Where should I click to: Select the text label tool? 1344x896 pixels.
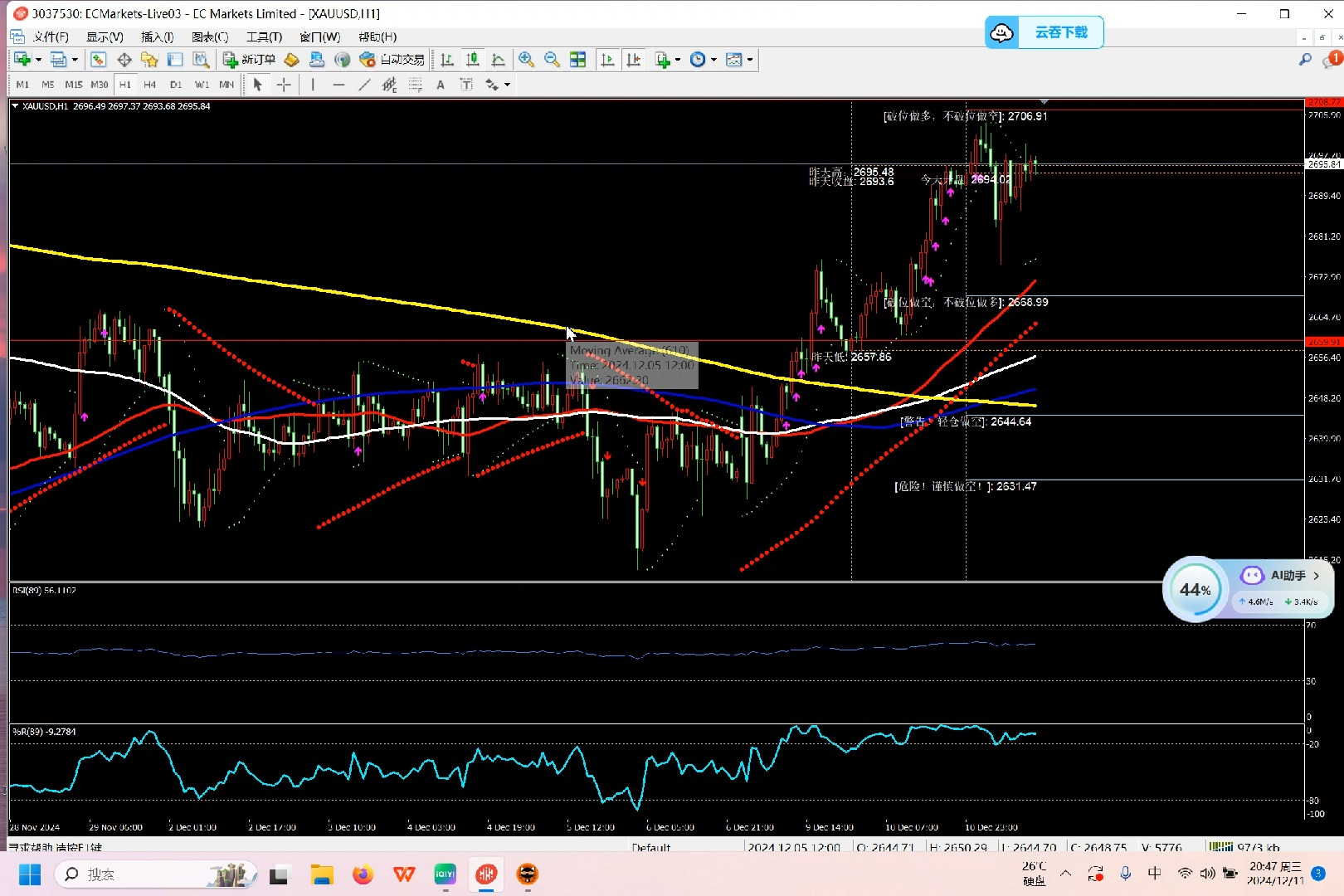441,85
